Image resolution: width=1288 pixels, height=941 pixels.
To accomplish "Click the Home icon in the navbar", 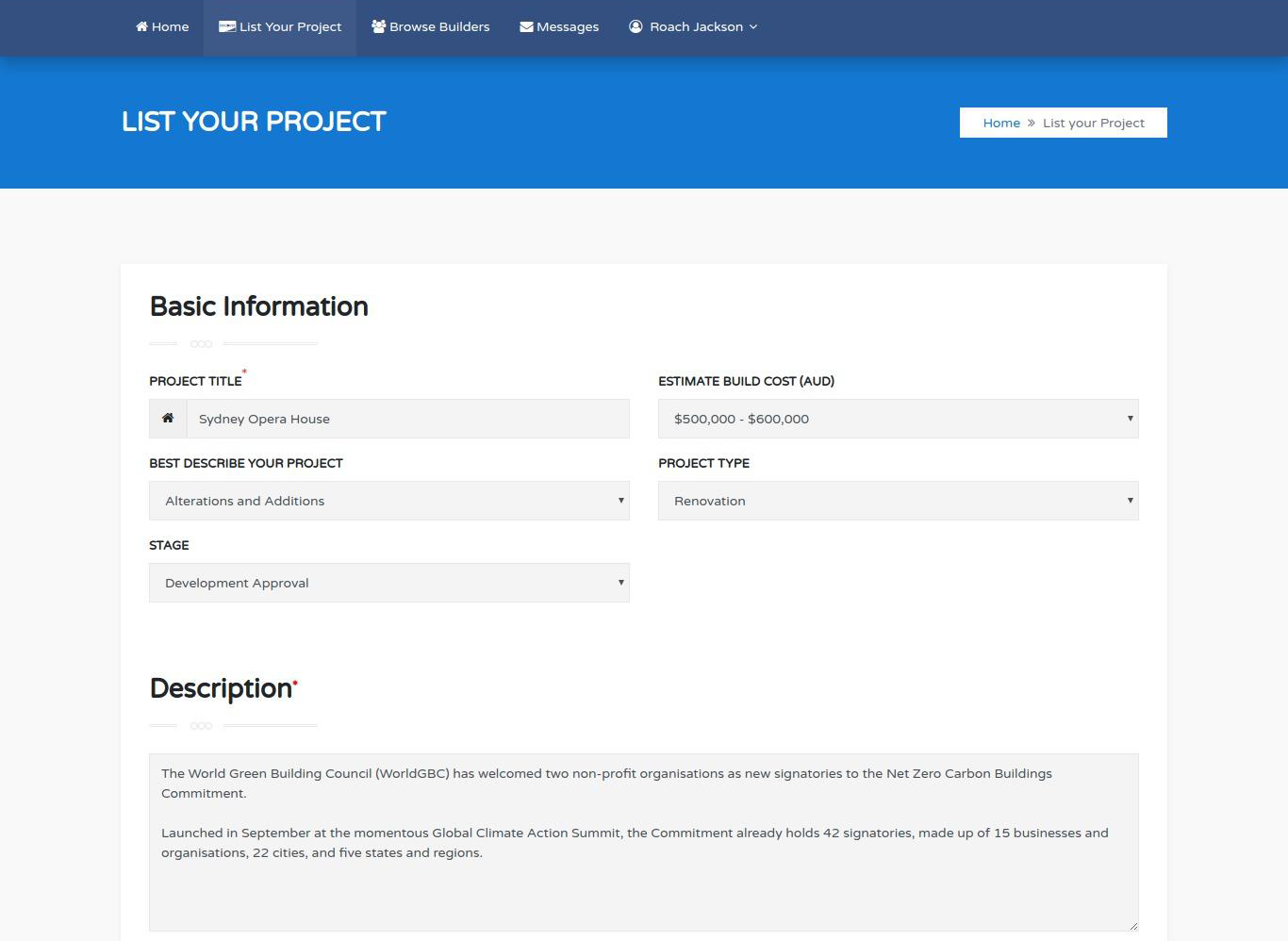I will (140, 26).
